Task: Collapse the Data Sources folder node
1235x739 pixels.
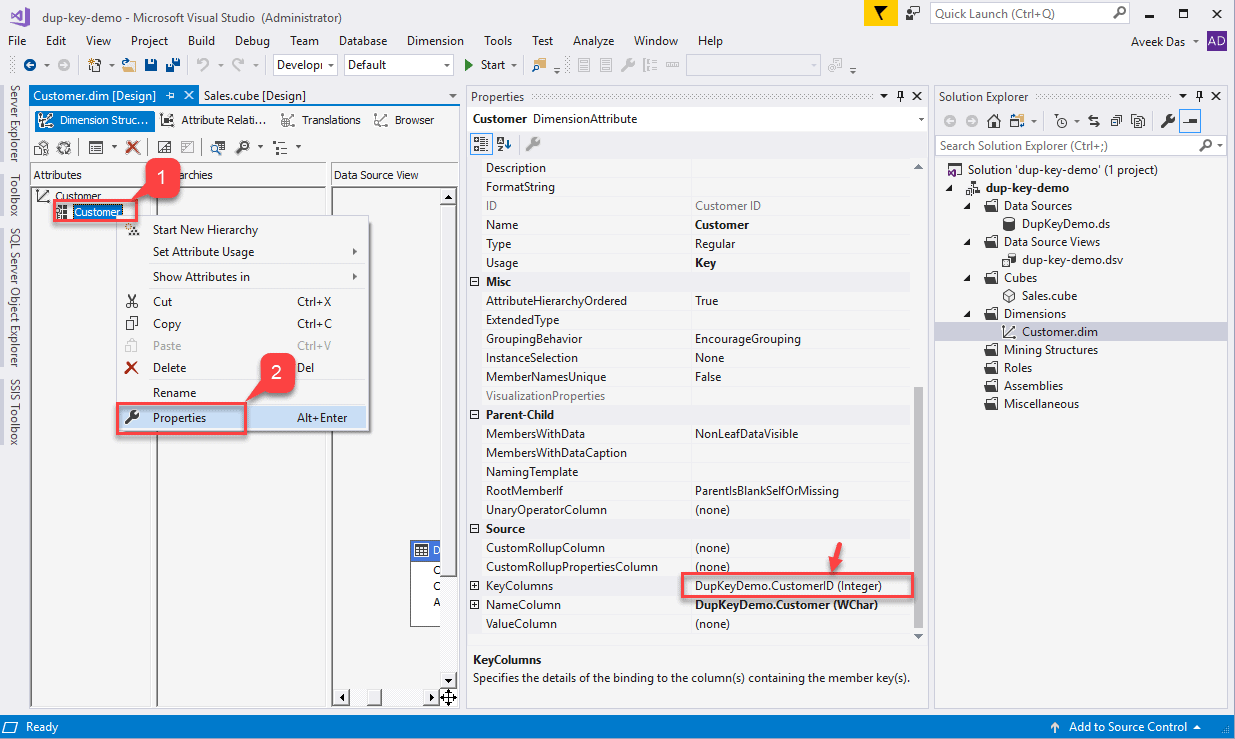Action: [x=968, y=206]
